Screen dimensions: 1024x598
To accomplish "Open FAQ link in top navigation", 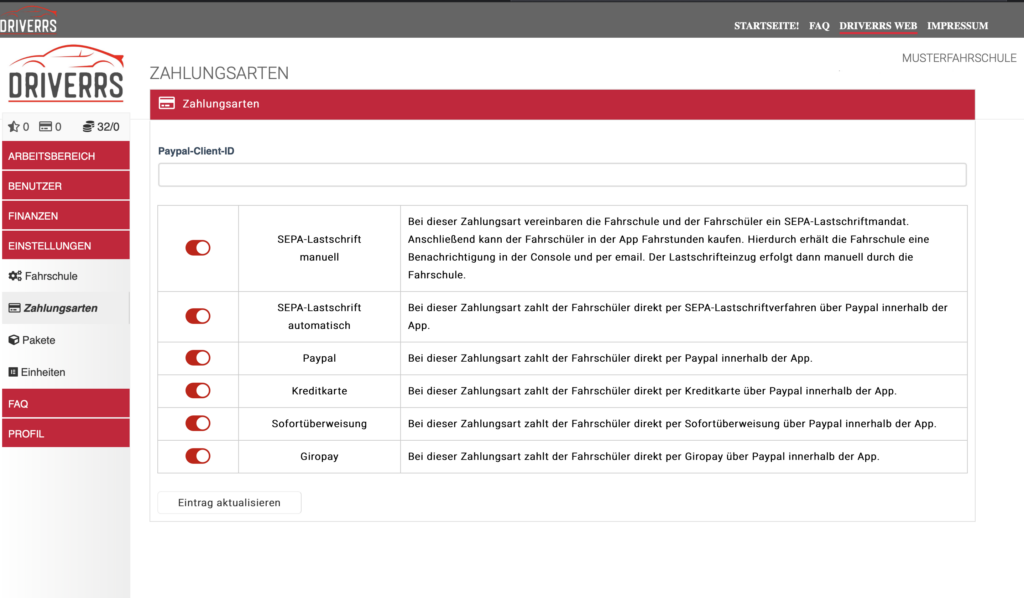I will 819,26.
